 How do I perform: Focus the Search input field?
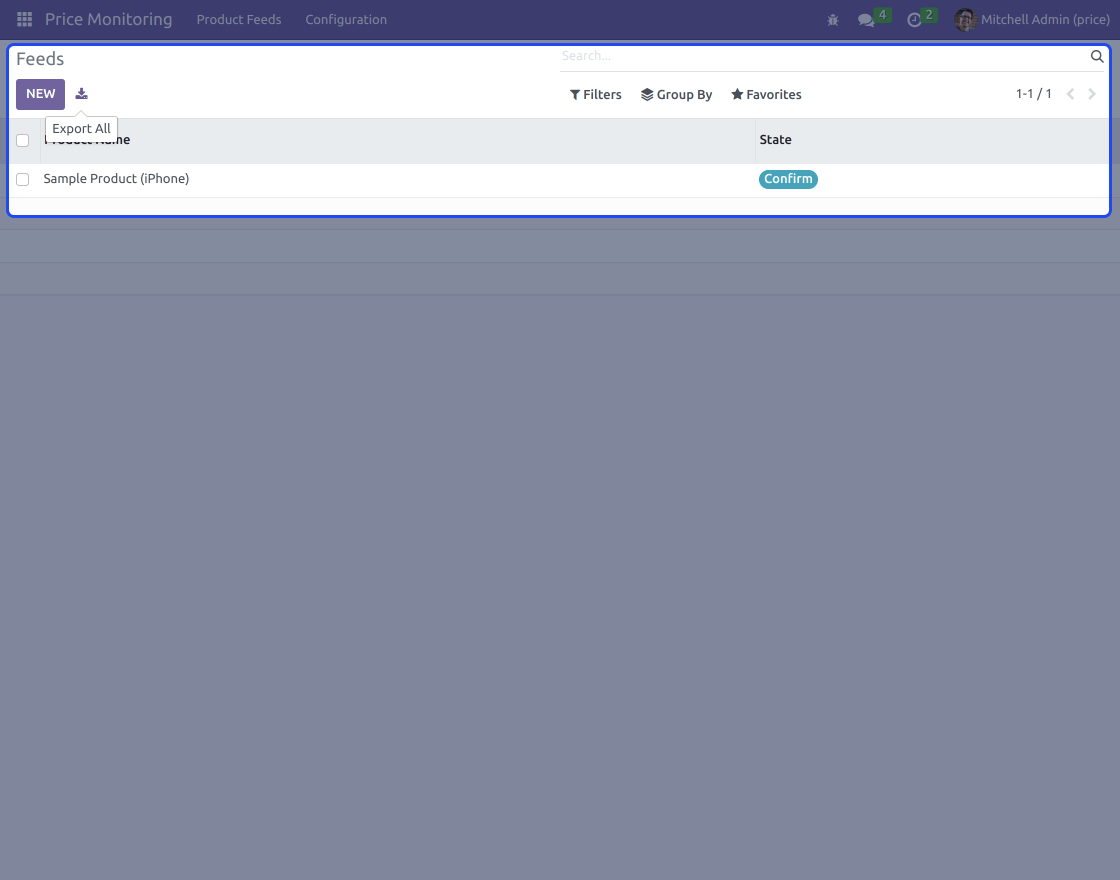coord(824,56)
